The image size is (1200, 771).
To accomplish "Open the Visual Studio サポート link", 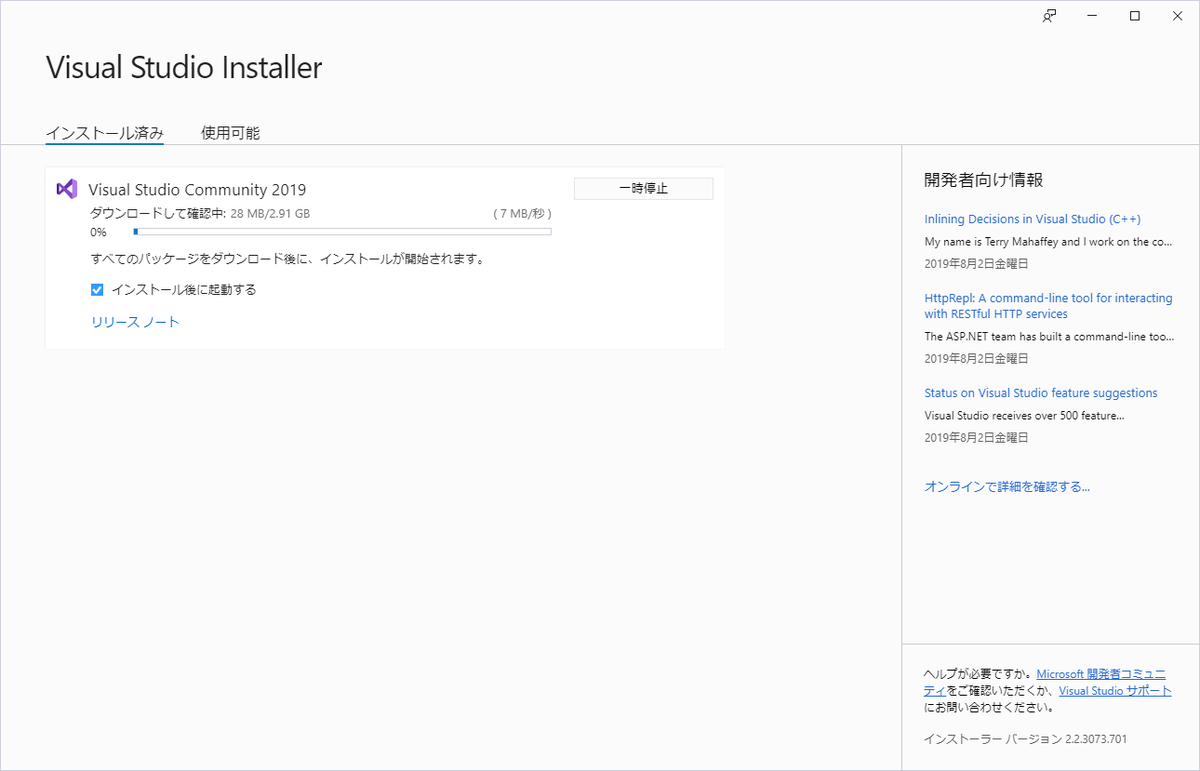I will 1113,690.
